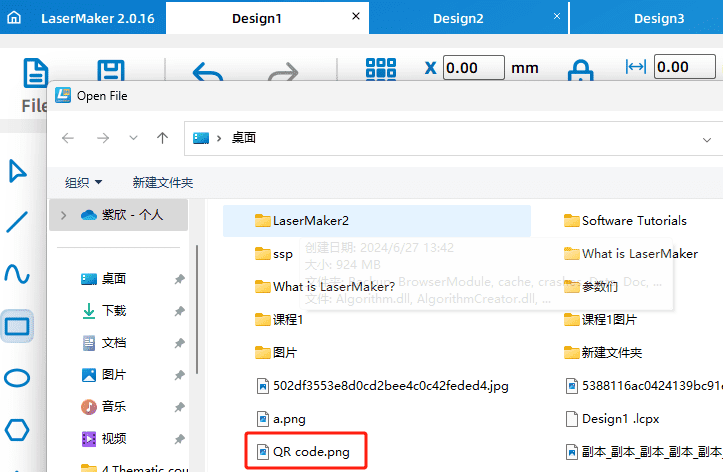Open recent locations dropdown arrow
This screenshot has height=472, width=723.
coord(133,138)
